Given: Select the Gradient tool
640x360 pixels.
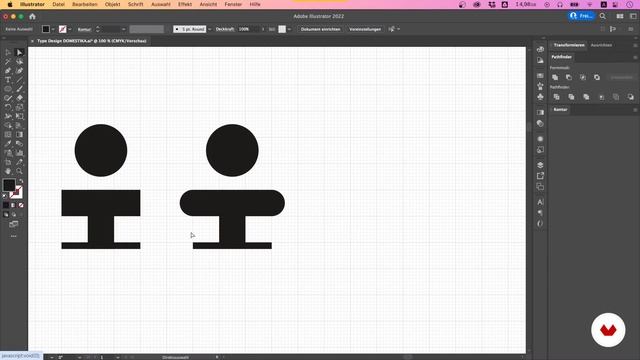Looking at the screenshot, I should pyautogui.click(x=19, y=135).
